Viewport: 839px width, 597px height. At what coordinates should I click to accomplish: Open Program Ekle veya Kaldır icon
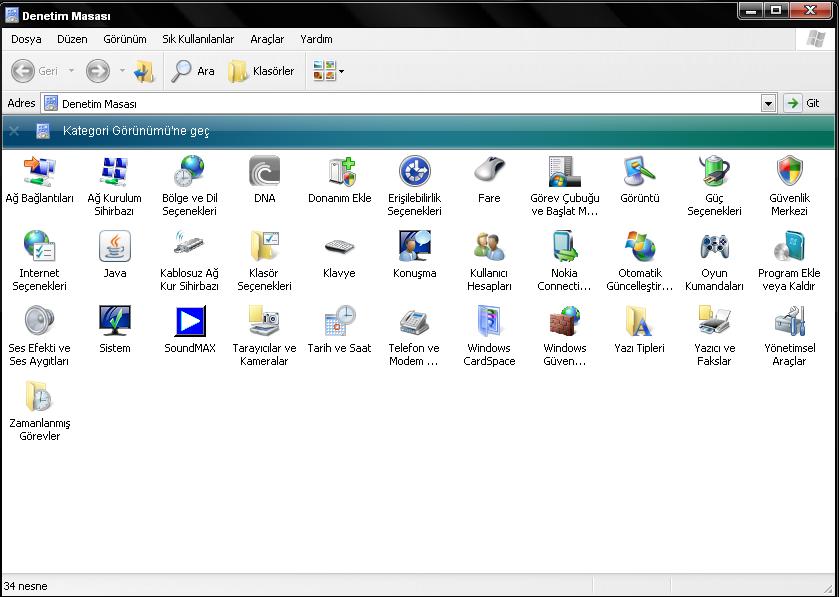tap(789, 247)
